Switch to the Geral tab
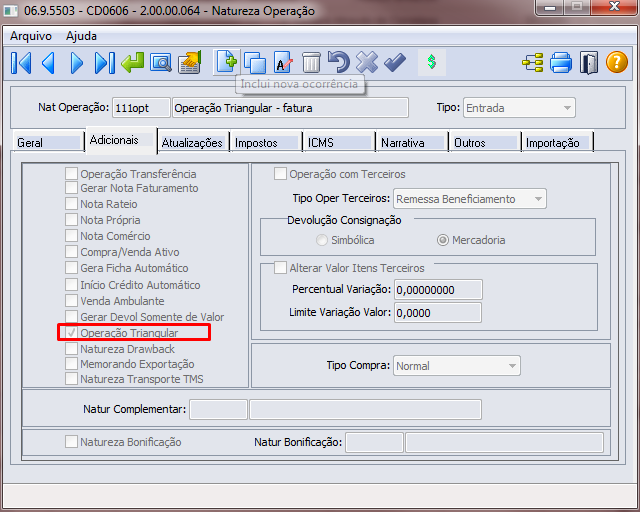 click(x=48, y=142)
